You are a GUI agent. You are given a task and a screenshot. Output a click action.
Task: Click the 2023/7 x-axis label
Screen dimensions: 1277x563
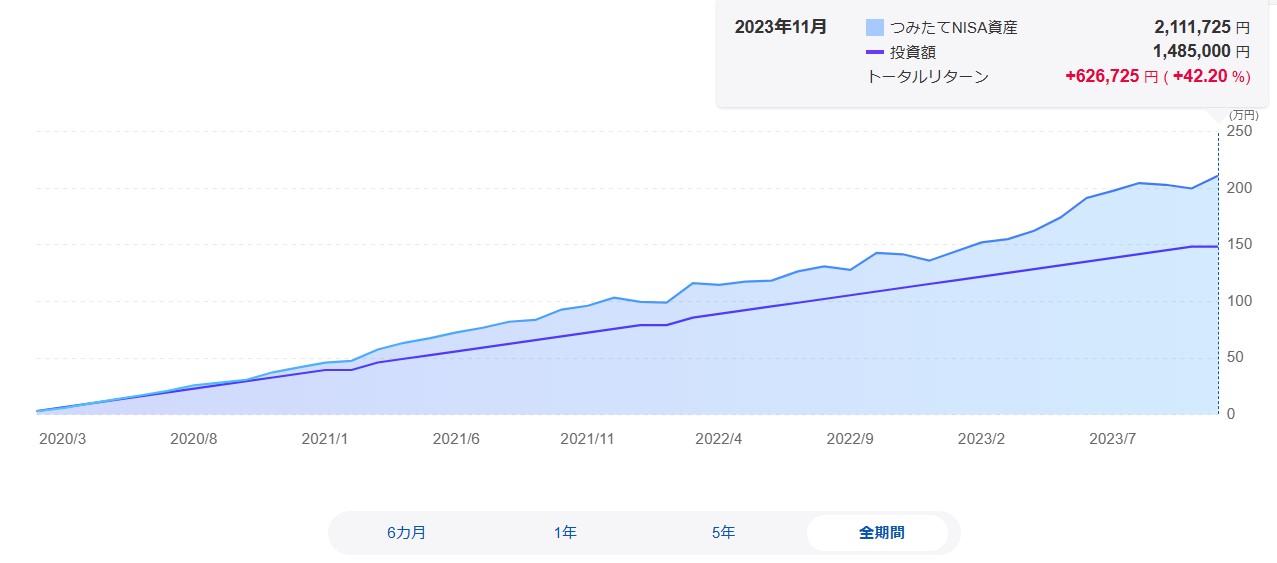(x=1112, y=438)
